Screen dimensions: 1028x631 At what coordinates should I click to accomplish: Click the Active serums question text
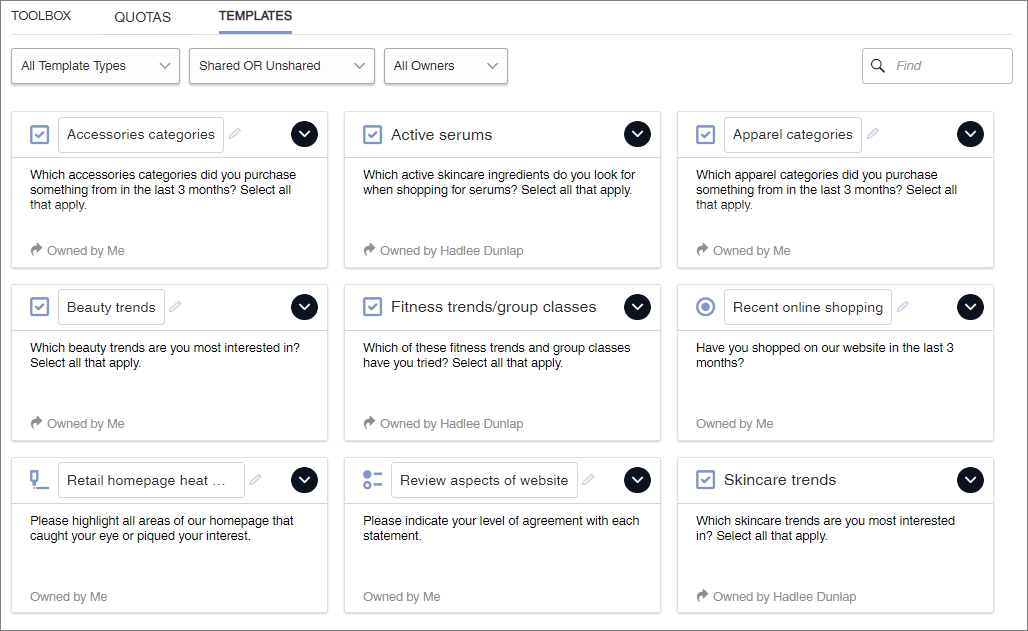(x=499, y=182)
